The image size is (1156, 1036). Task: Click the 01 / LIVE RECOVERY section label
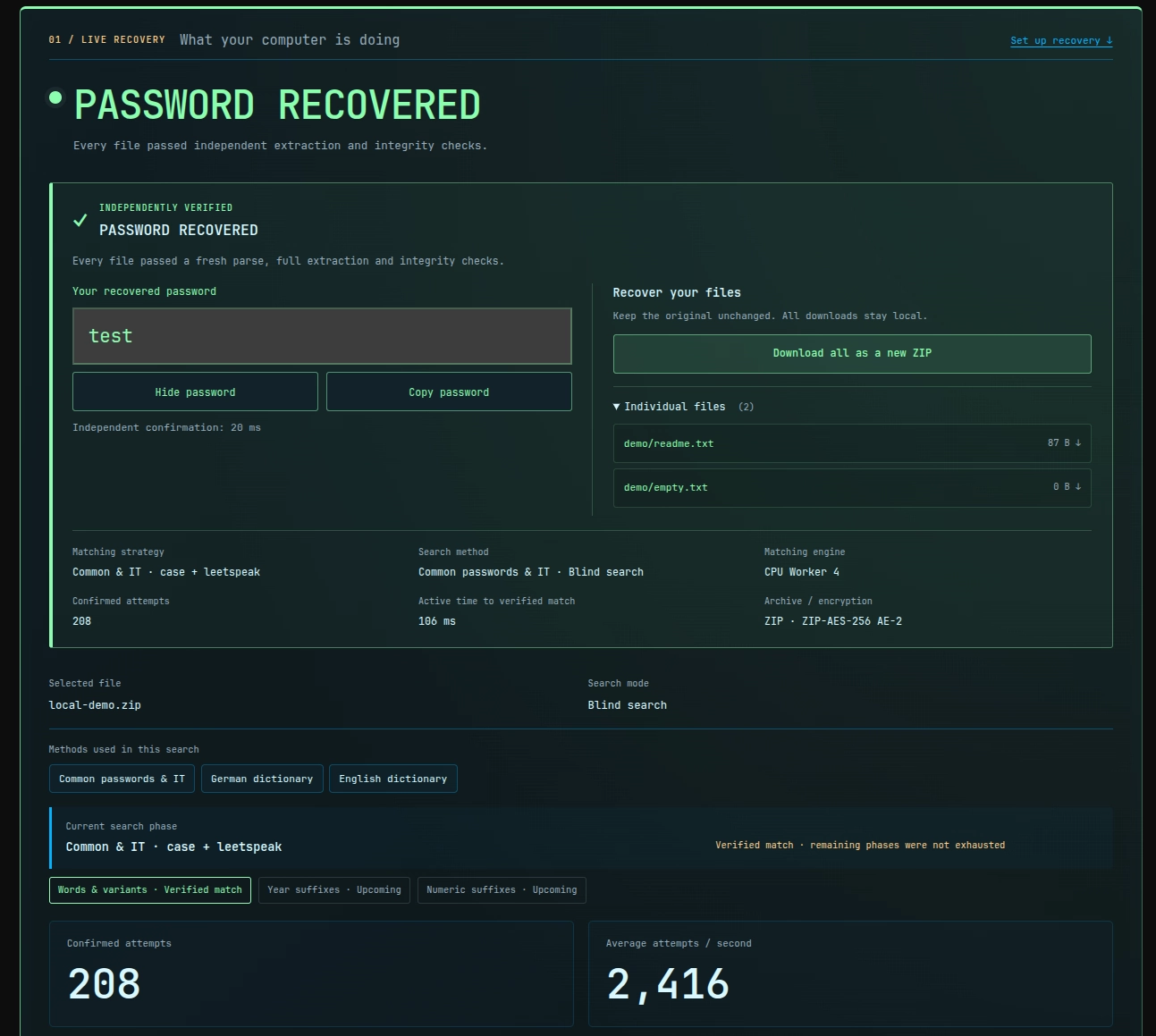click(x=107, y=40)
